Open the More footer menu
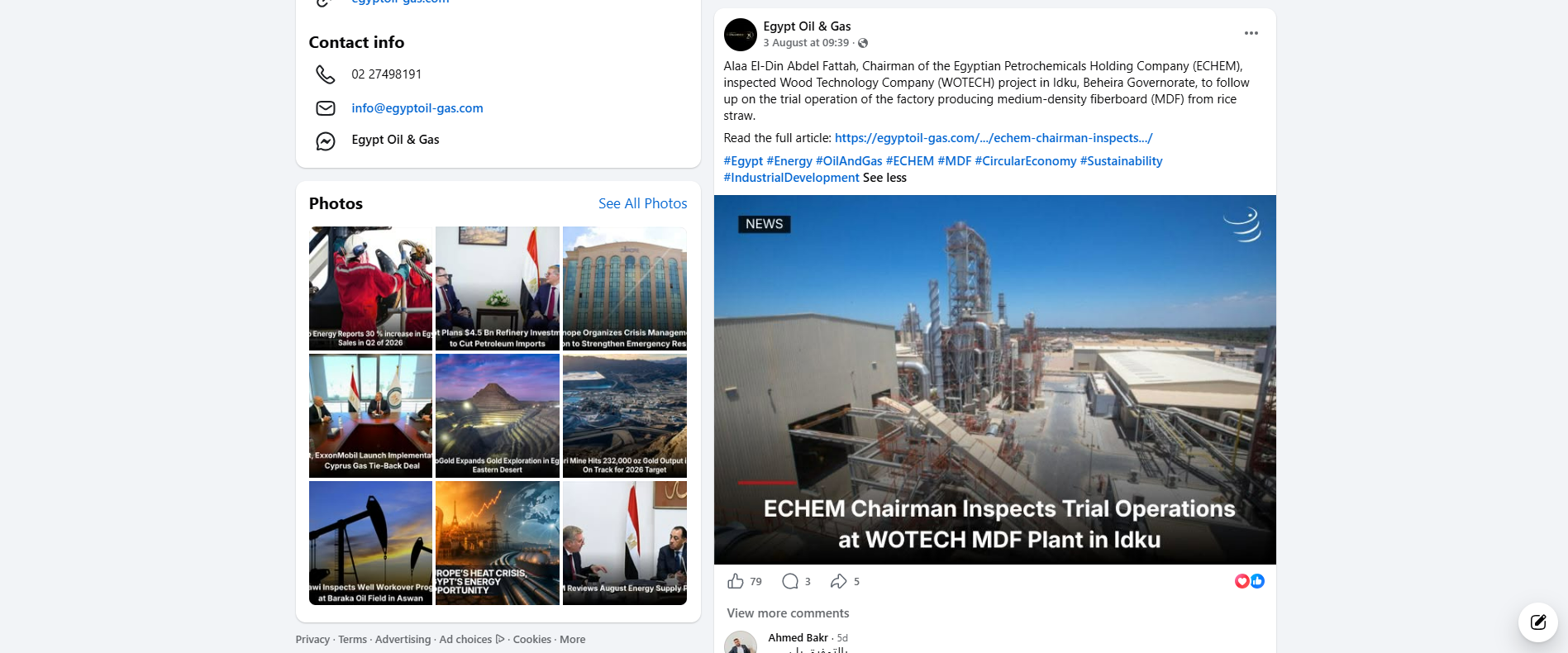The image size is (1568, 653). point(572,640)
